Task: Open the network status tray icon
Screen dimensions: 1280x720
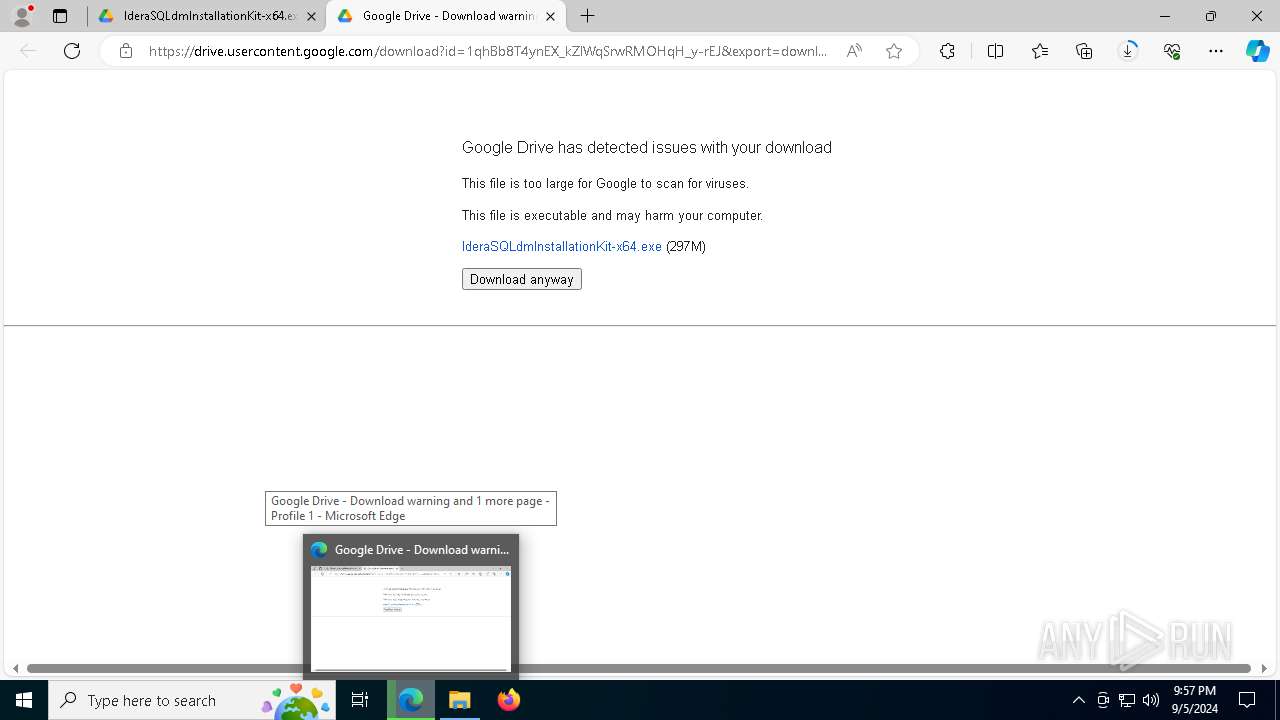Action: tap(1127, 700)
